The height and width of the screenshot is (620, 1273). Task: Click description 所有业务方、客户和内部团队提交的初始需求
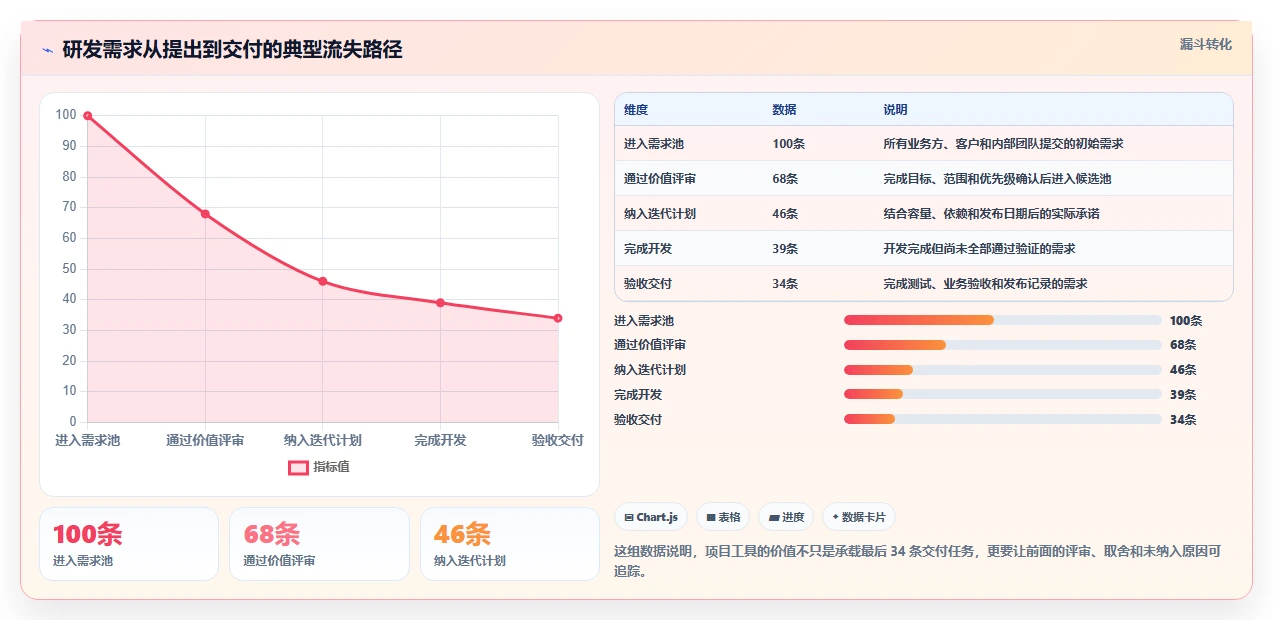point(1003,144)
